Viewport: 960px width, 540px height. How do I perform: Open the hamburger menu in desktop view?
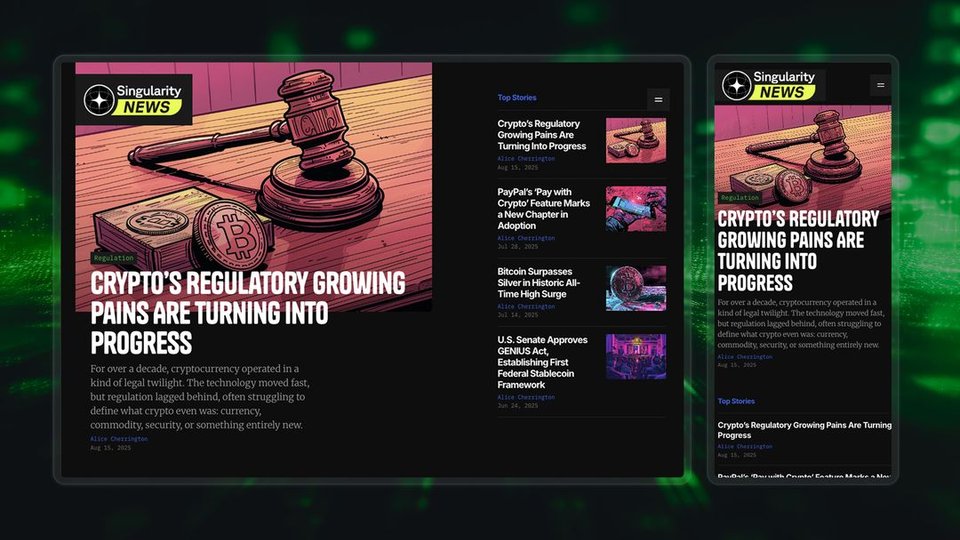658,99
